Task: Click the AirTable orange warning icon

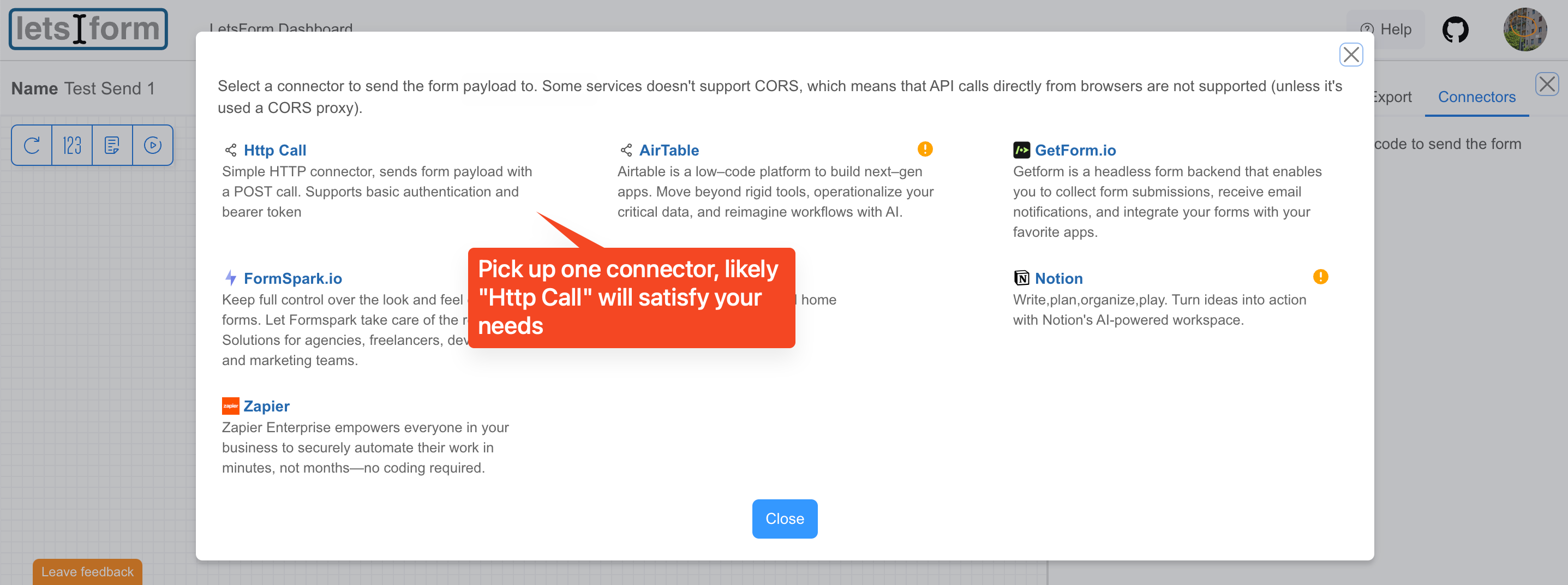Action: pos(925,149)
